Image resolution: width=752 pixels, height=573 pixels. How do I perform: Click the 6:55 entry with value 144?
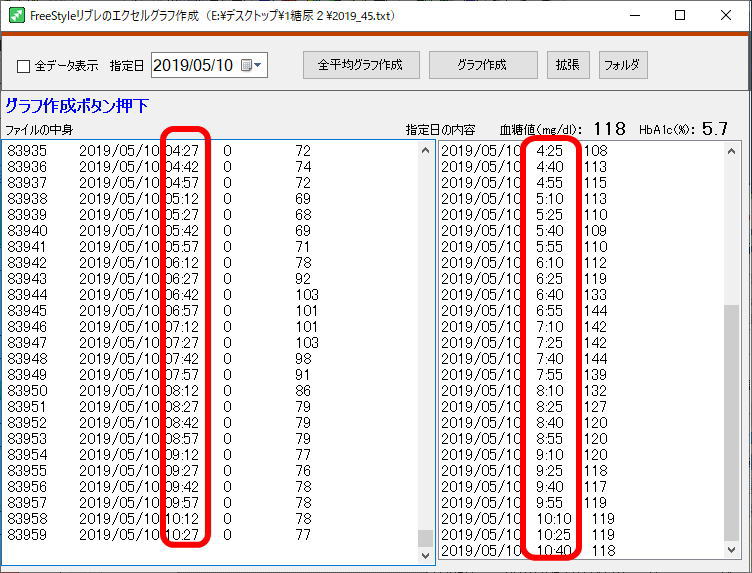[x=524, y=311]
